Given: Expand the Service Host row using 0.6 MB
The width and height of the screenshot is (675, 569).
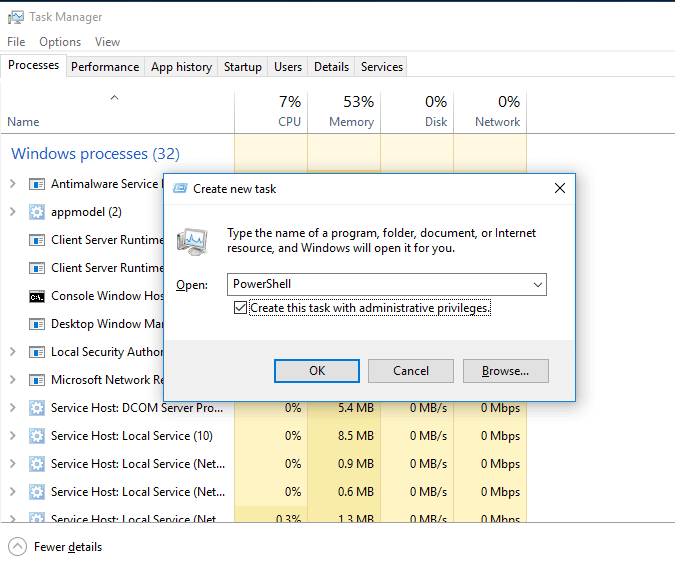Looking at the screenshot, I should click(x=13, y=492).
